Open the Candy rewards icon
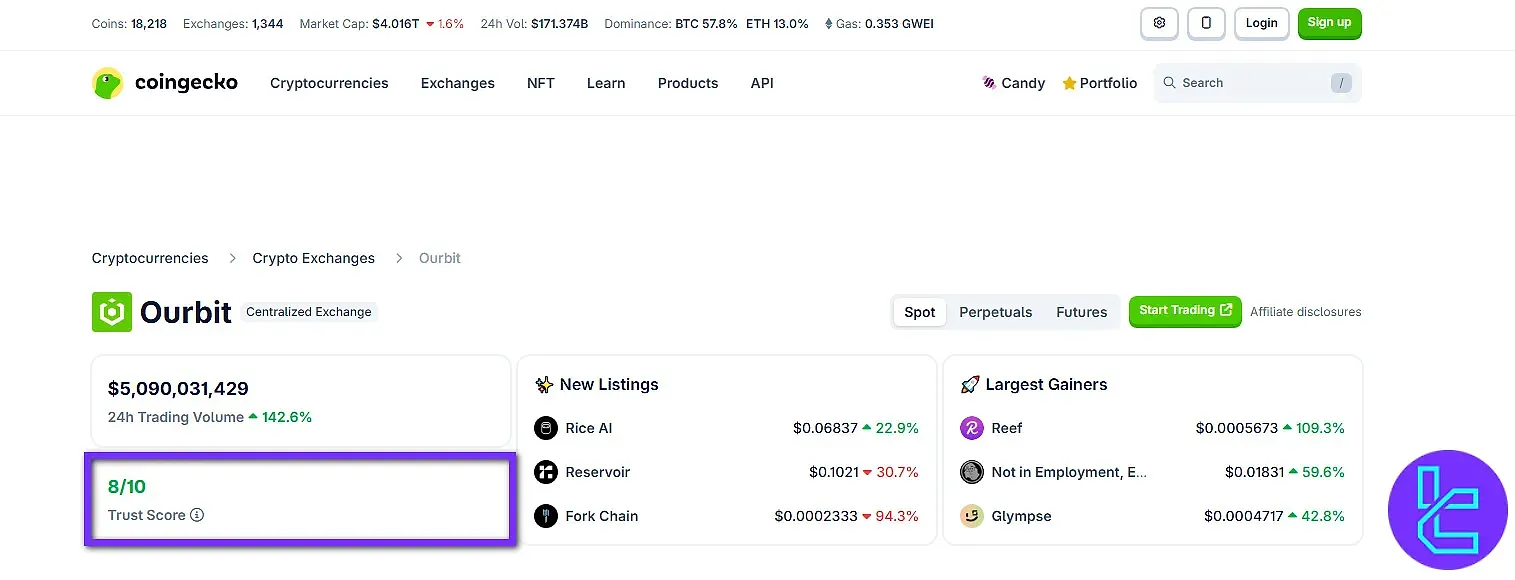This screenshot has height=580, width=1515. click(989, 83)
